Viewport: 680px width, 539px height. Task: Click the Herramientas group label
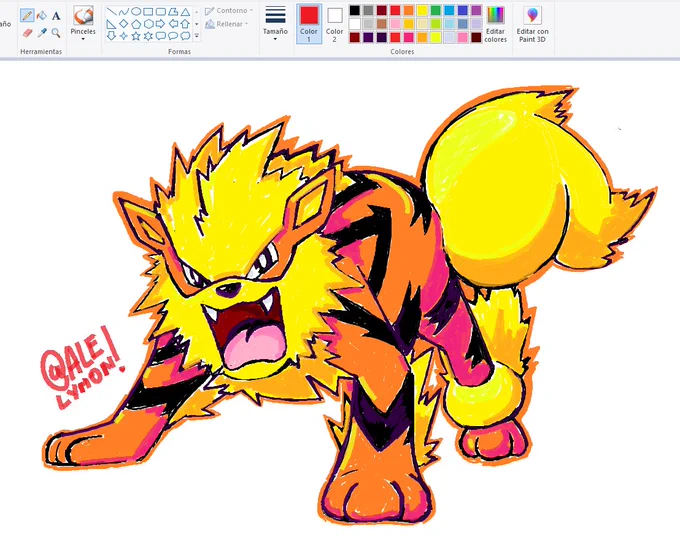(41, 52)
